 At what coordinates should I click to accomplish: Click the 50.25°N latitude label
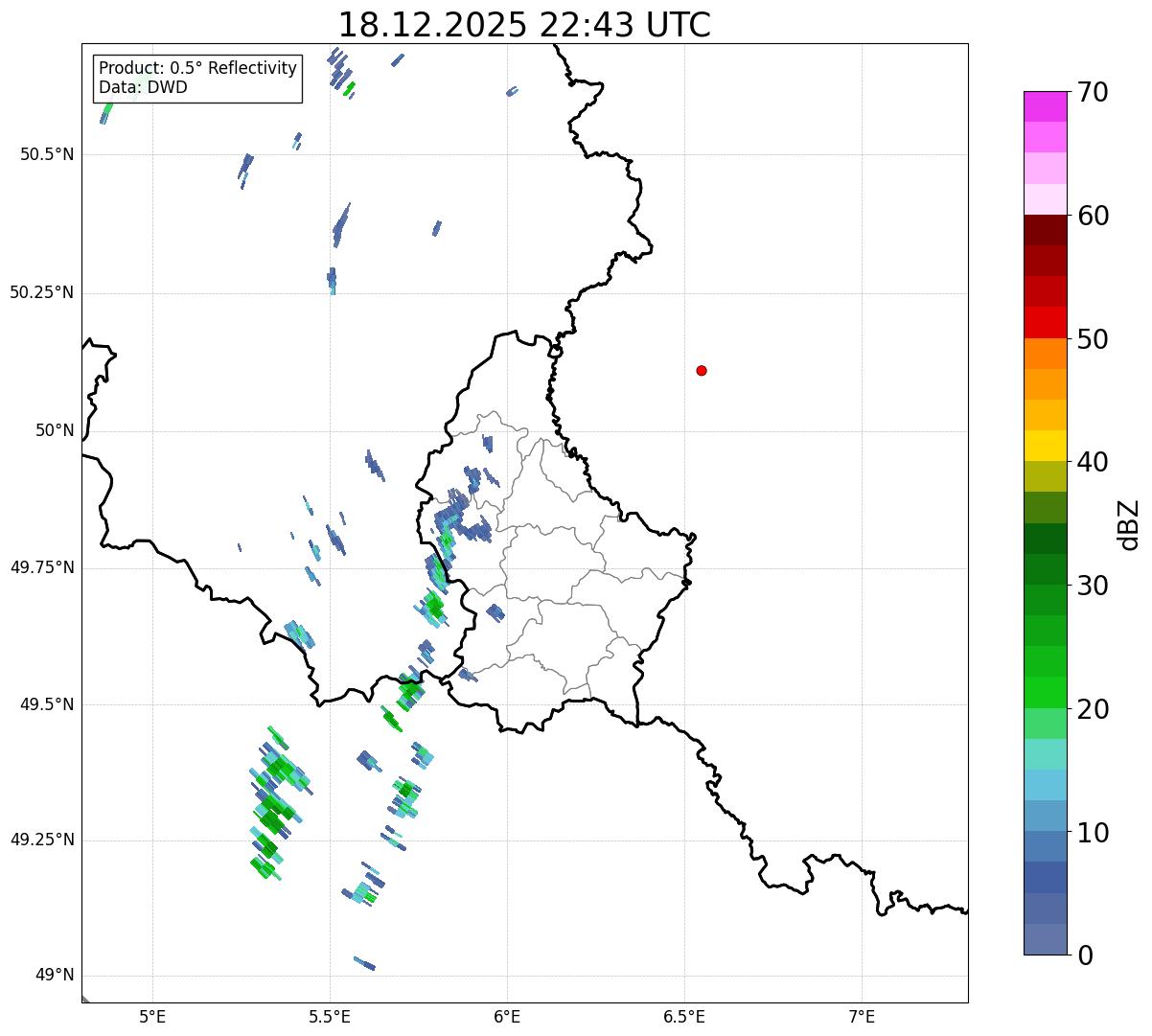click(41, 292)
